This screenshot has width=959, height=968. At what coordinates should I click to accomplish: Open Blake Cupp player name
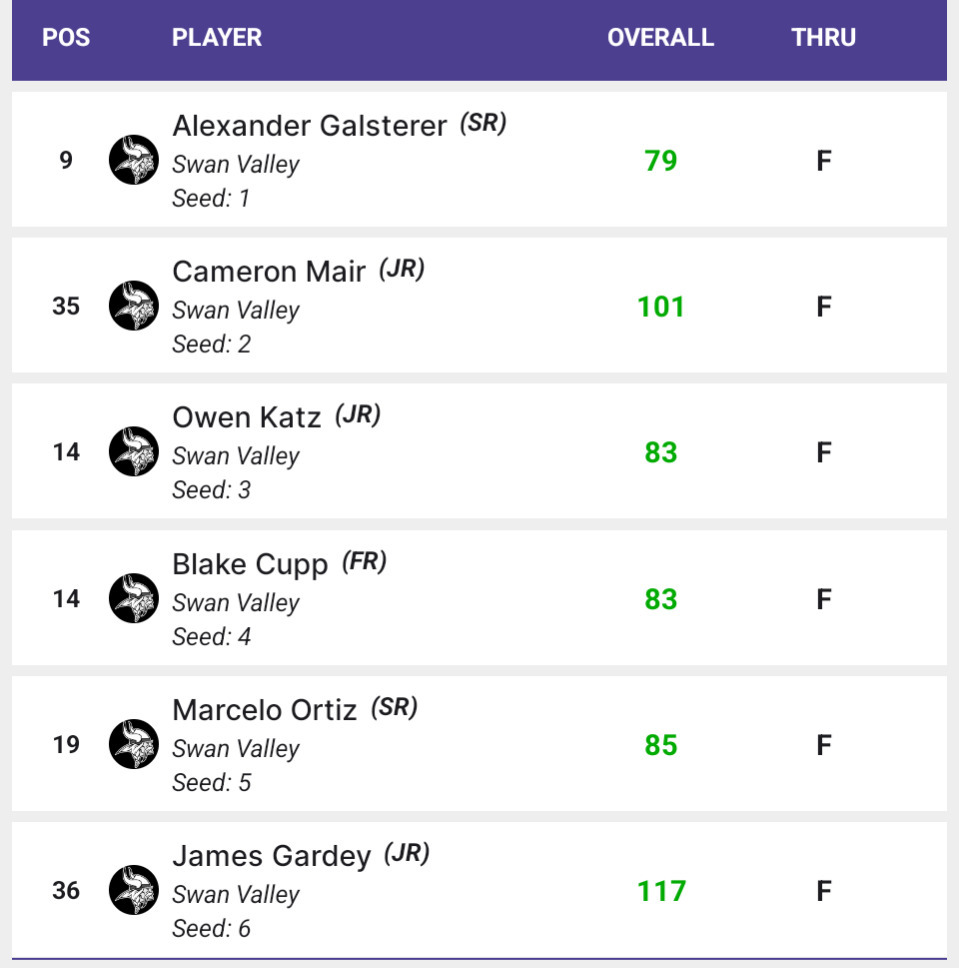(x=250, y=564)
